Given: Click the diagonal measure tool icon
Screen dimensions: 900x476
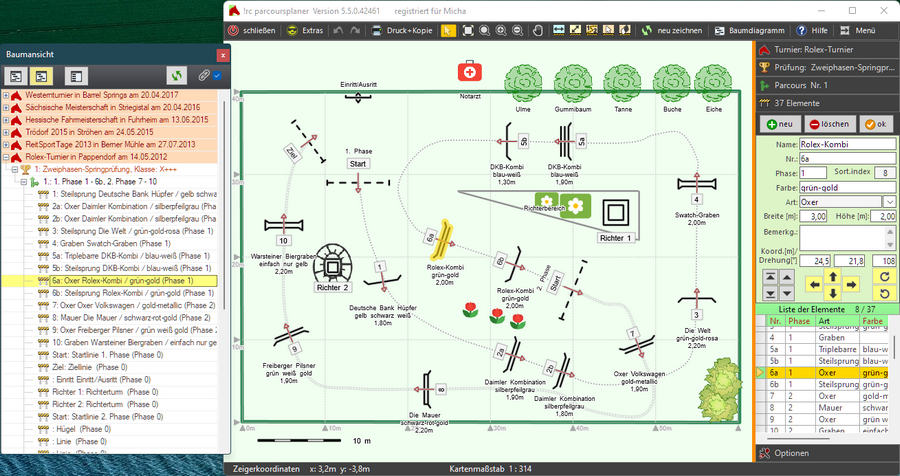Looking at the screenshot, I should (x=575, y=30).
